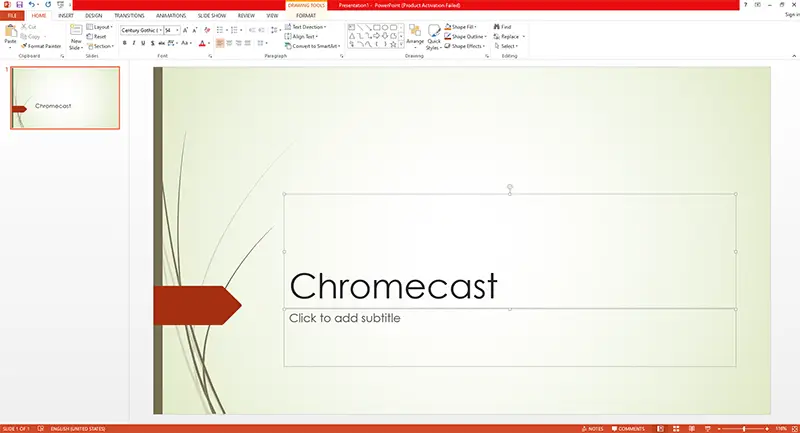Viewport: 800px width, 433px height.
Task: Switch to the SLIDE SHOW tab
Action: pyautogui.click(x=212, y=16)
